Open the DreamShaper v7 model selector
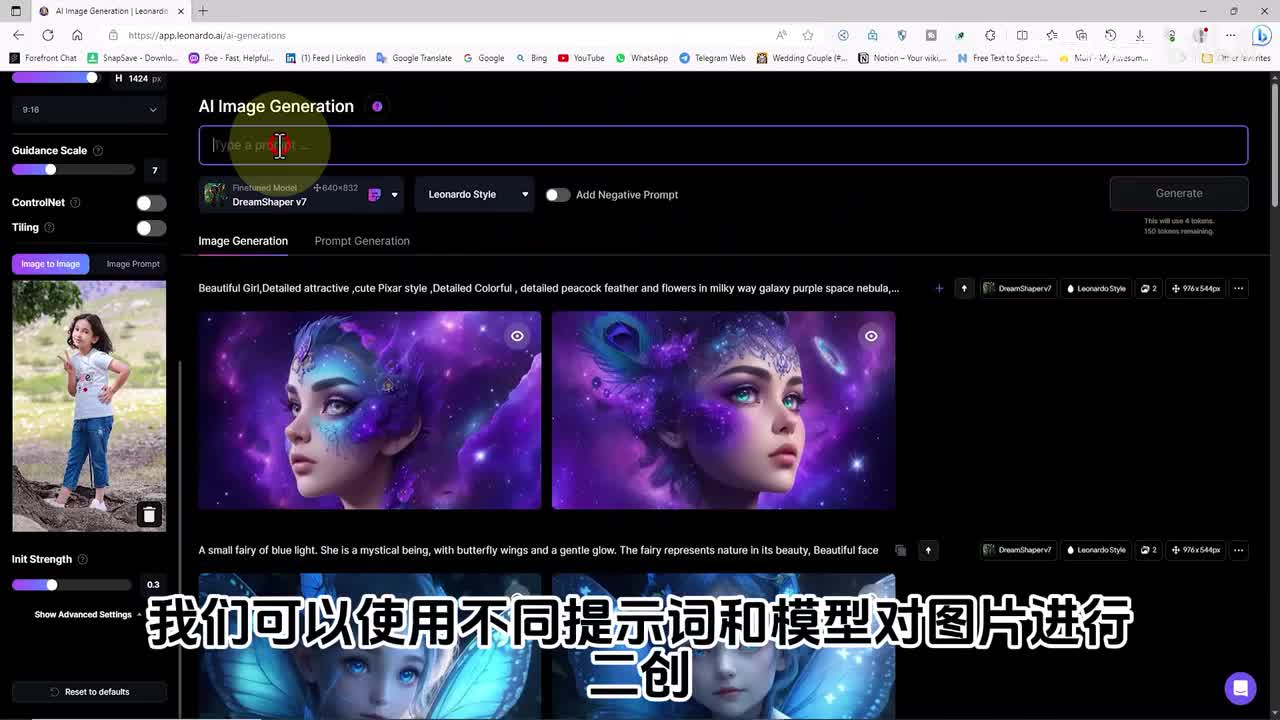Screen dimensions: 1280x720 pyautogui.click(x=300, y=195)
